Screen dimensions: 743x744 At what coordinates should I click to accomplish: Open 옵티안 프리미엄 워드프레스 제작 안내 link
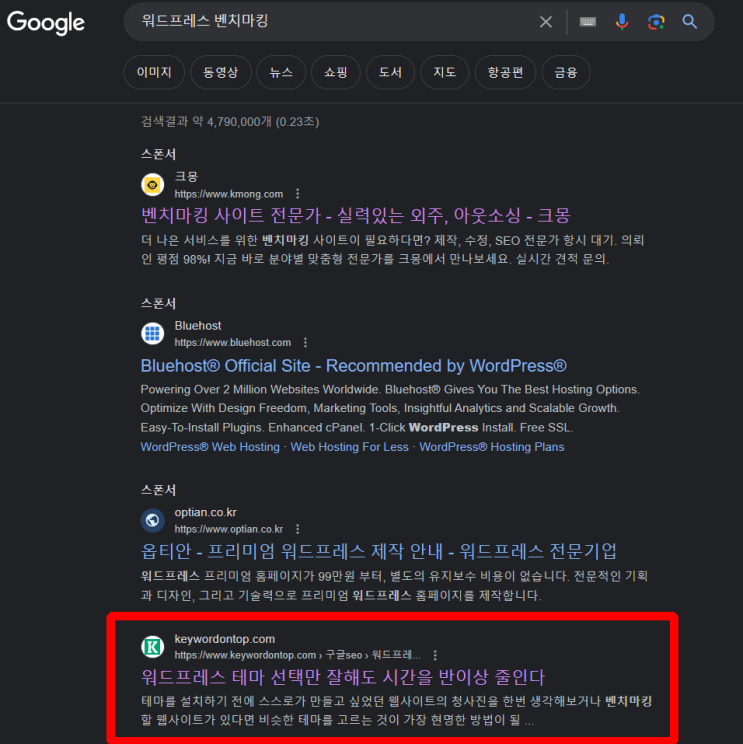coord(379,551)
